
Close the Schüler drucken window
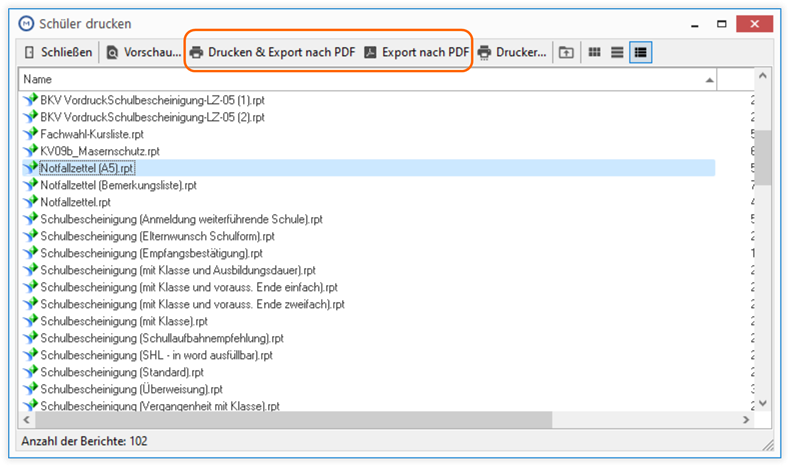[x=754, y=24]
